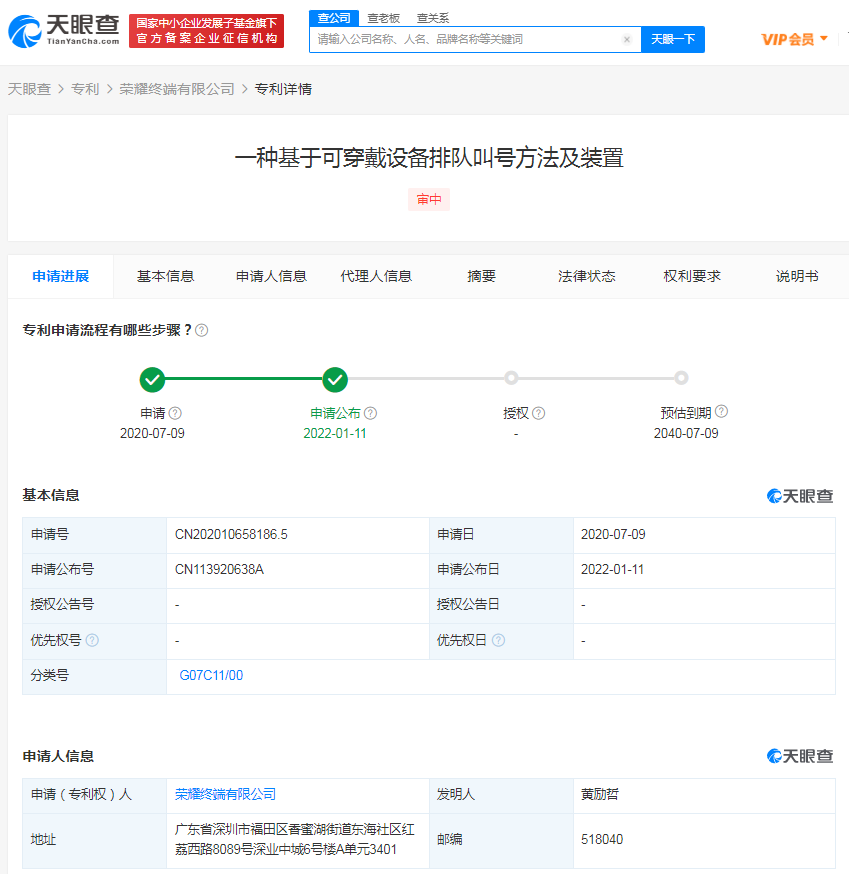
Task: Switch to 查关系 search tab
Action: (x=433, y=18)
